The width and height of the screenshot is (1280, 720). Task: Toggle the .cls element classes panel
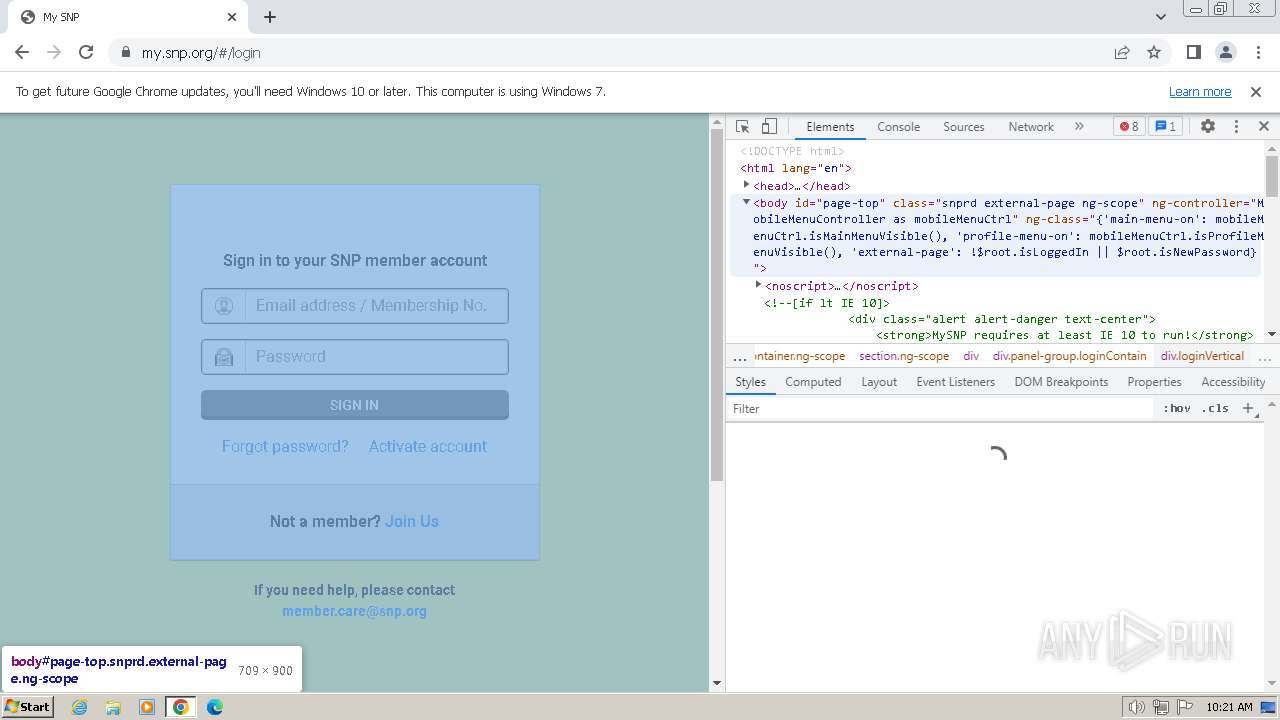tap(1215, 409)
